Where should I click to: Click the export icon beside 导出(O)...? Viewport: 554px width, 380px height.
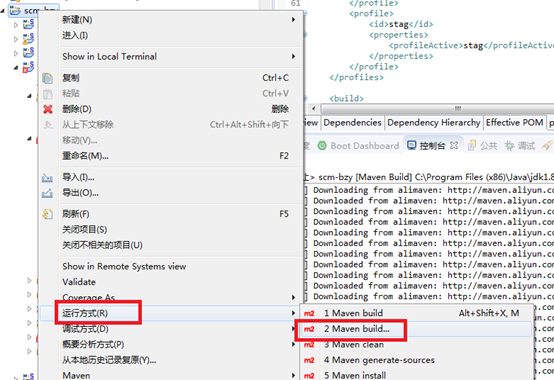[47, 193]
